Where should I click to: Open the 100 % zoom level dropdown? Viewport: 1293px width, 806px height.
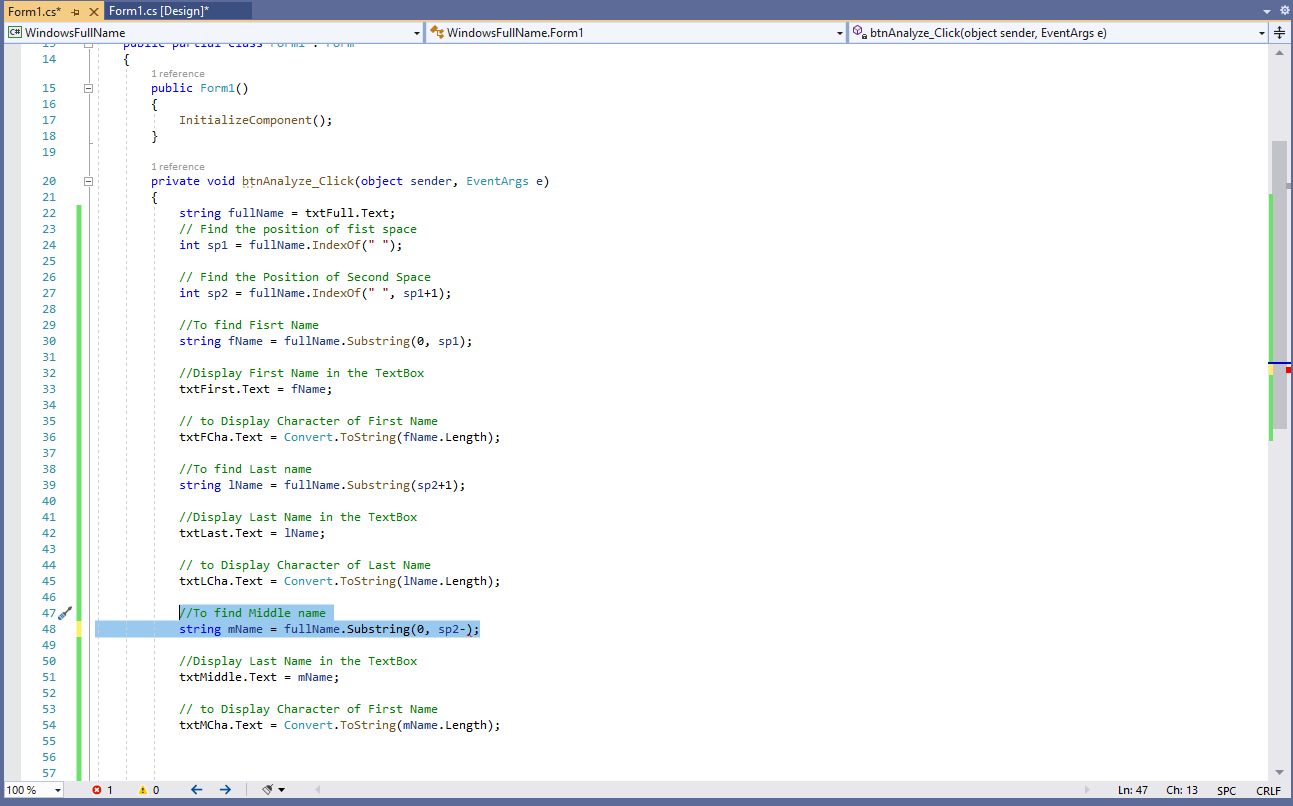tap(57, 790)
